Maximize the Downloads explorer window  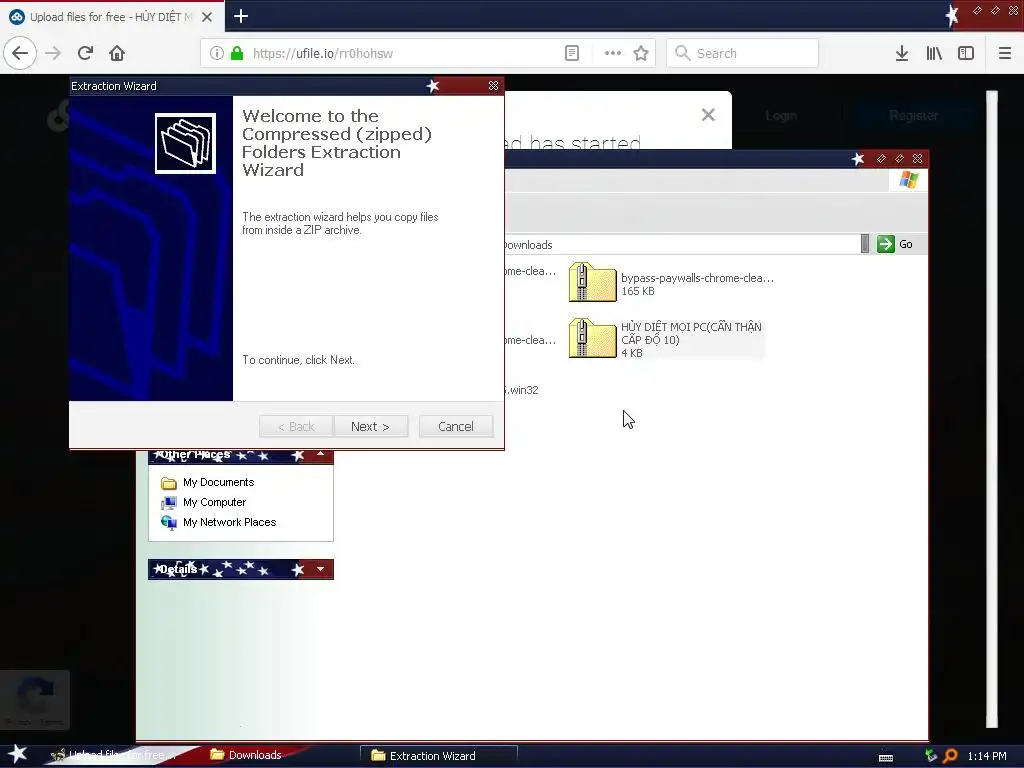click(x=899, y=159)
